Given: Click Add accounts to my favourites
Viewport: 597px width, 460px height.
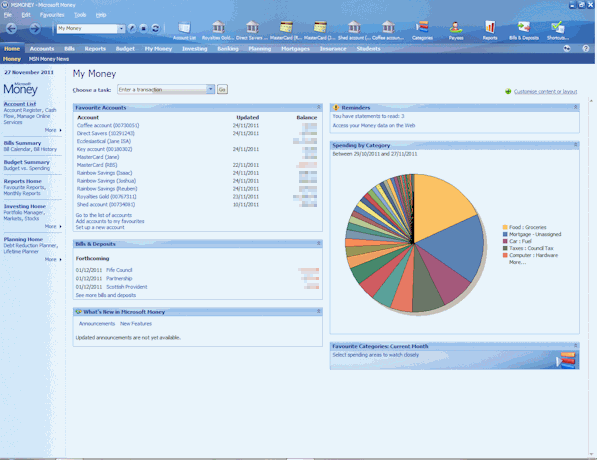Looking at the screenshot, I should click(110, 221).
